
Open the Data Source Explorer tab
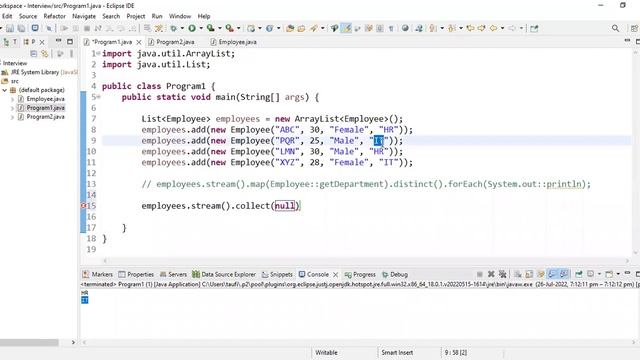click(x=224, y=274)
